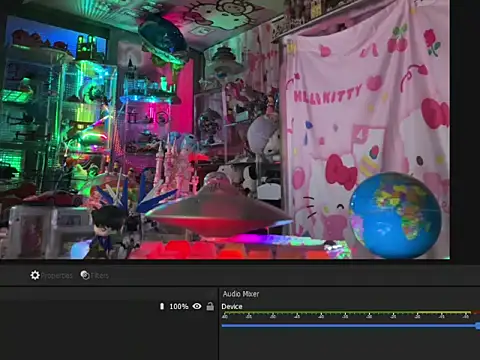
Task: Grab the volume slider handle at far right
Action: pyautogui.click(x=478, y=326)
